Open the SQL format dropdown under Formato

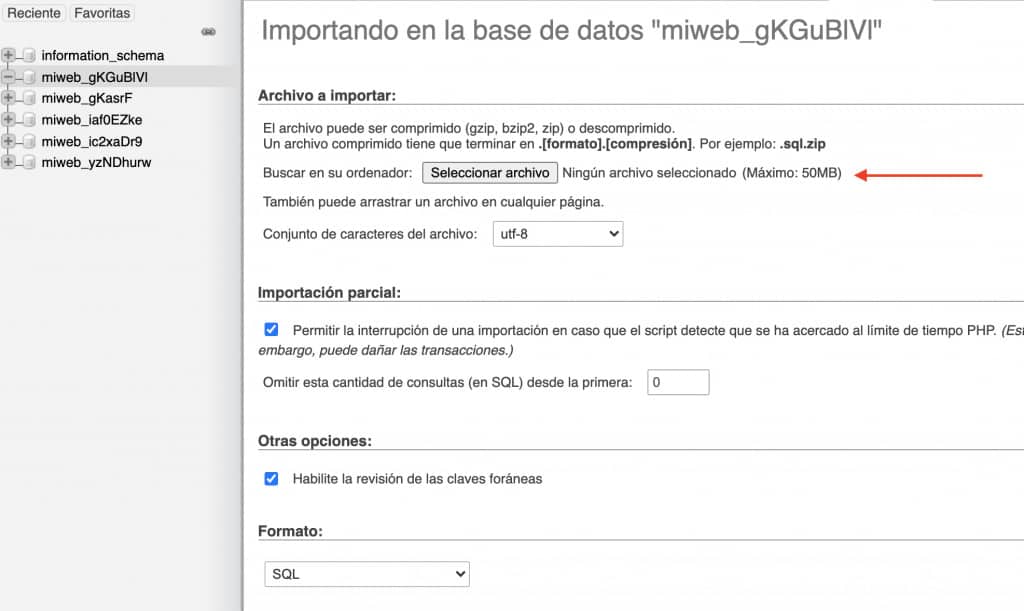click(x=368, y=573)
